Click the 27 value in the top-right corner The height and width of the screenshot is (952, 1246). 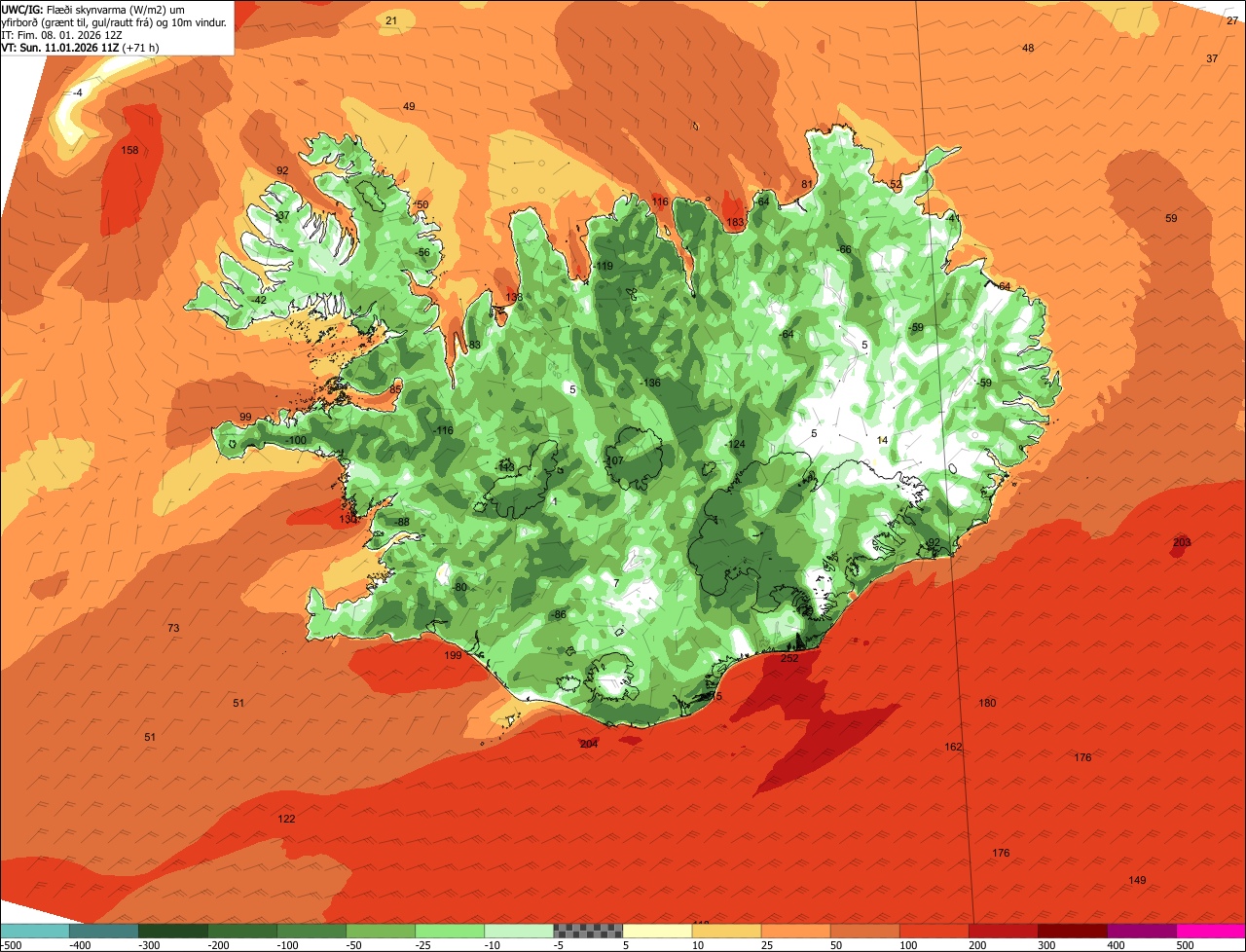coord(1232,20)
